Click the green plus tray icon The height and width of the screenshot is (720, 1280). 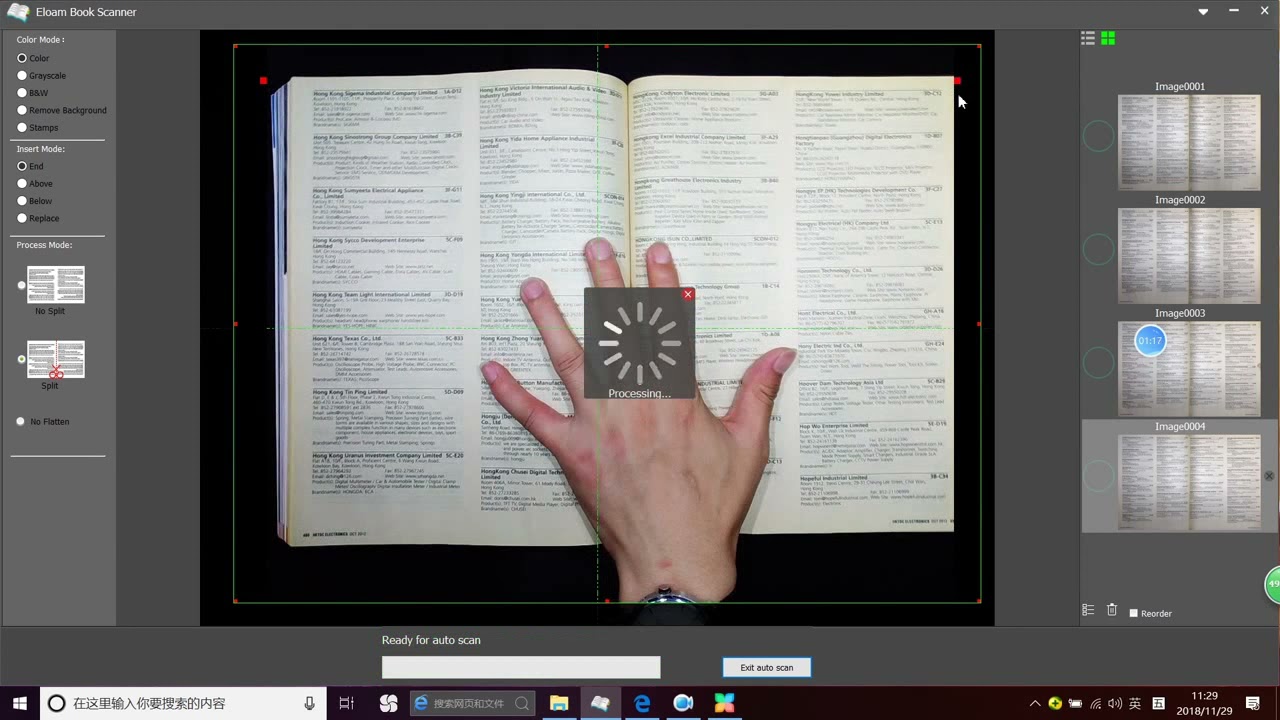1055,703
